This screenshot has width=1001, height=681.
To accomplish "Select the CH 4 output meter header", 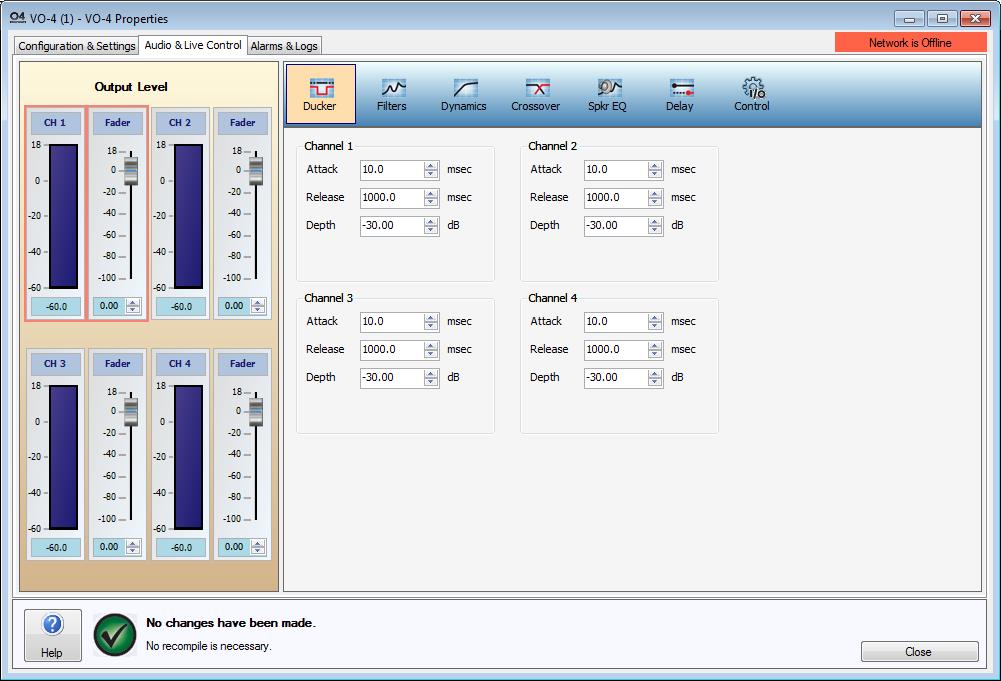I will point(180,364).
